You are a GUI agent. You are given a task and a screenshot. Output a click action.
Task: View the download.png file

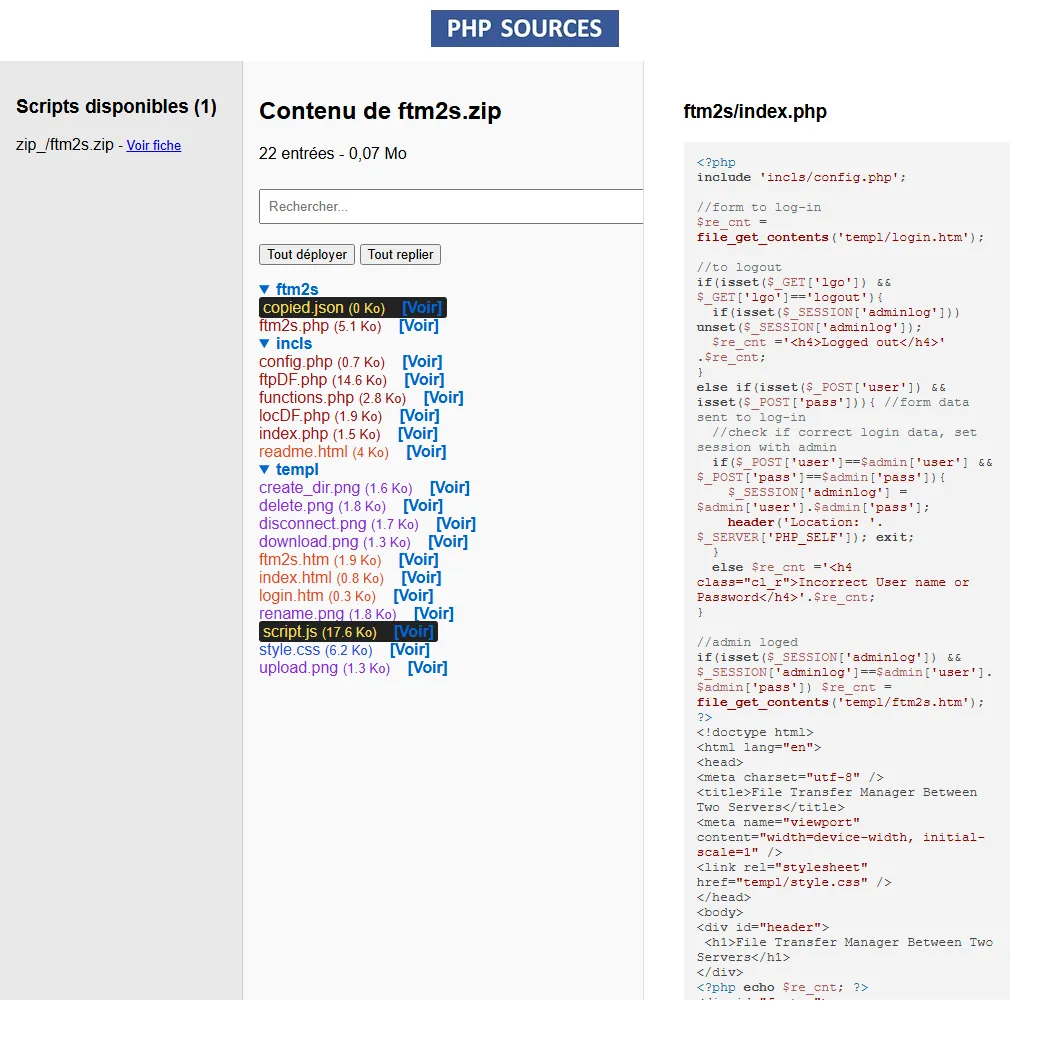[448, 542]
